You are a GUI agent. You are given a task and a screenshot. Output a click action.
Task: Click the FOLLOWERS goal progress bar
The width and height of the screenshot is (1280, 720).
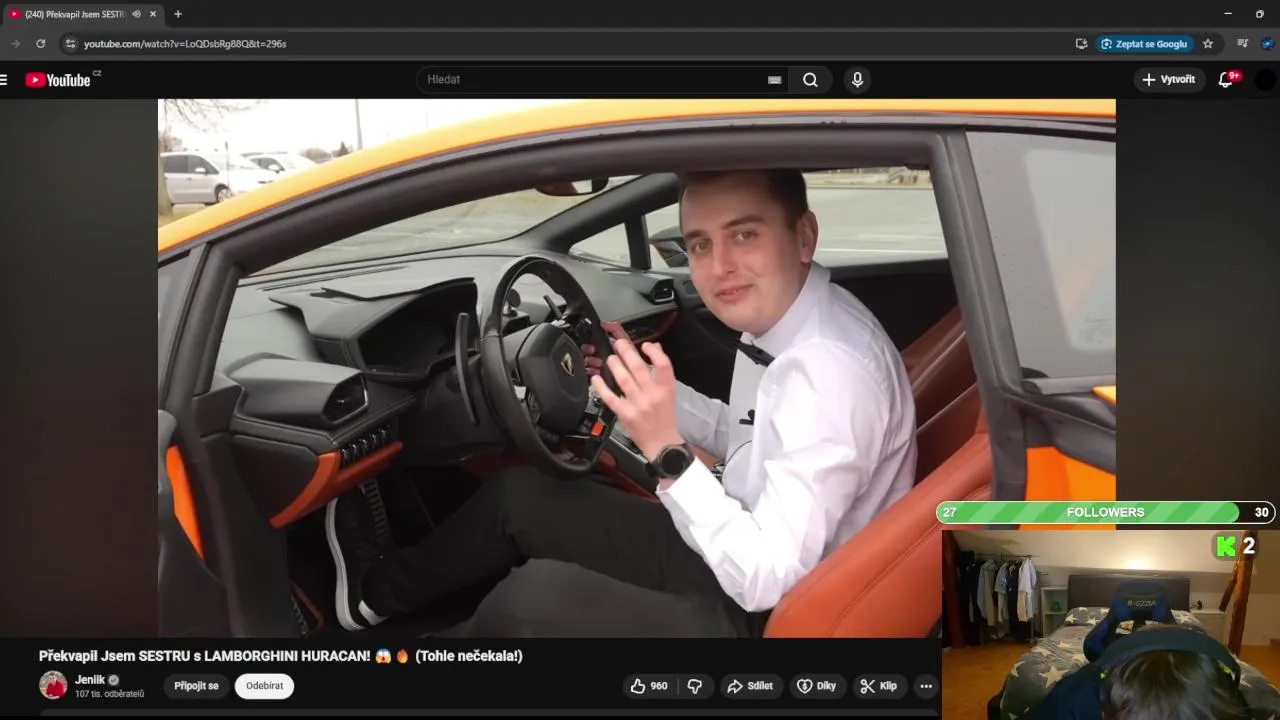point(1105,512)
